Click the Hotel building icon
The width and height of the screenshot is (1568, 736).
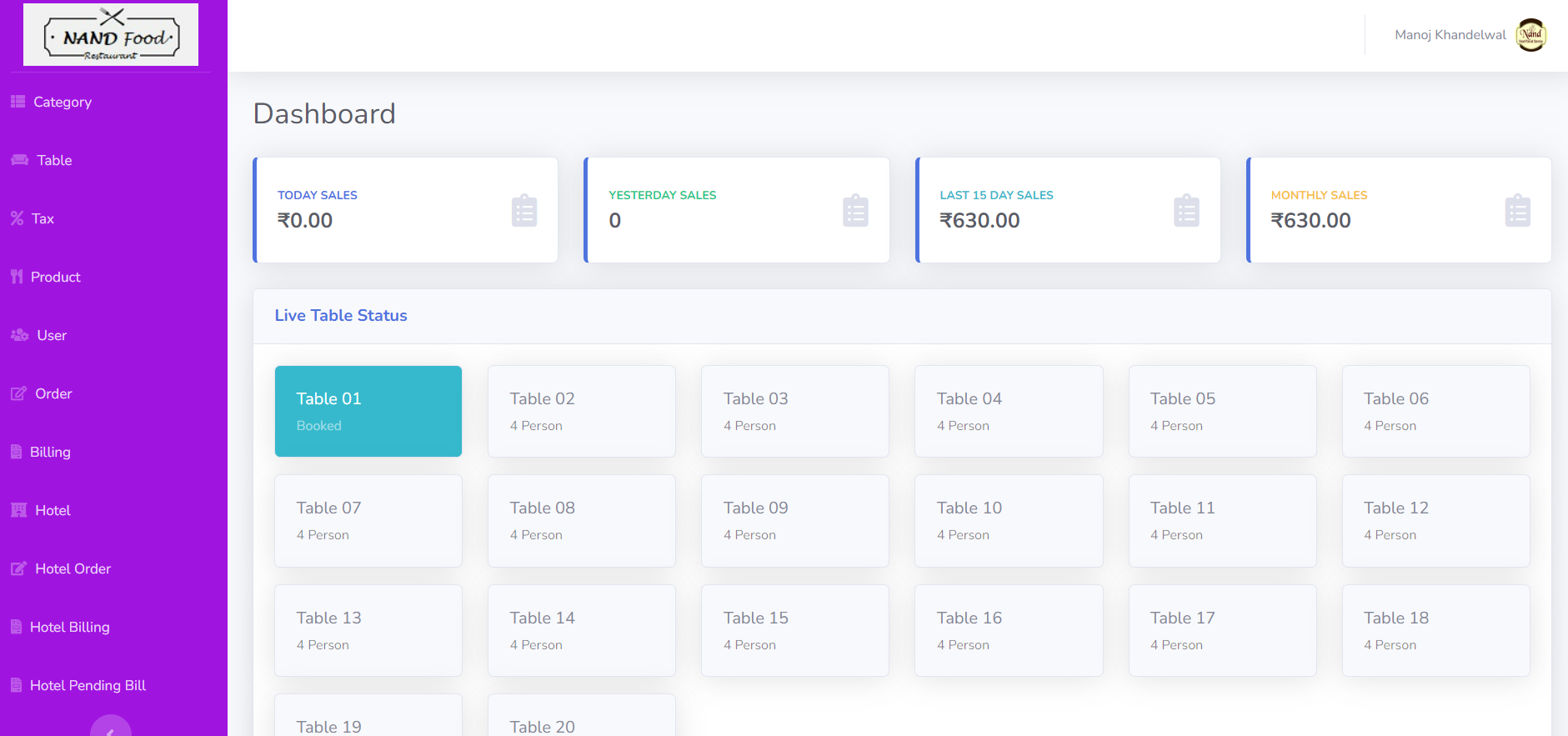coord(18,510)
